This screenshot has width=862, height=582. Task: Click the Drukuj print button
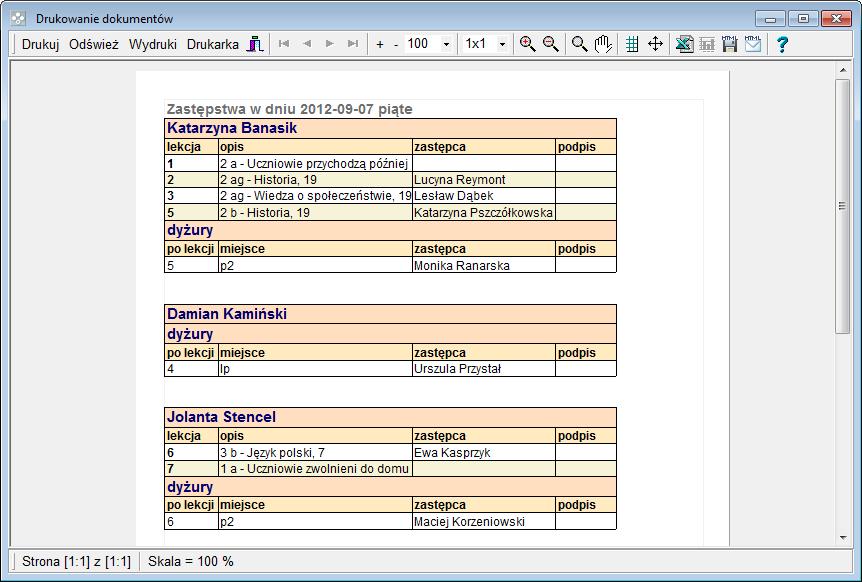(x=40, y=44)
